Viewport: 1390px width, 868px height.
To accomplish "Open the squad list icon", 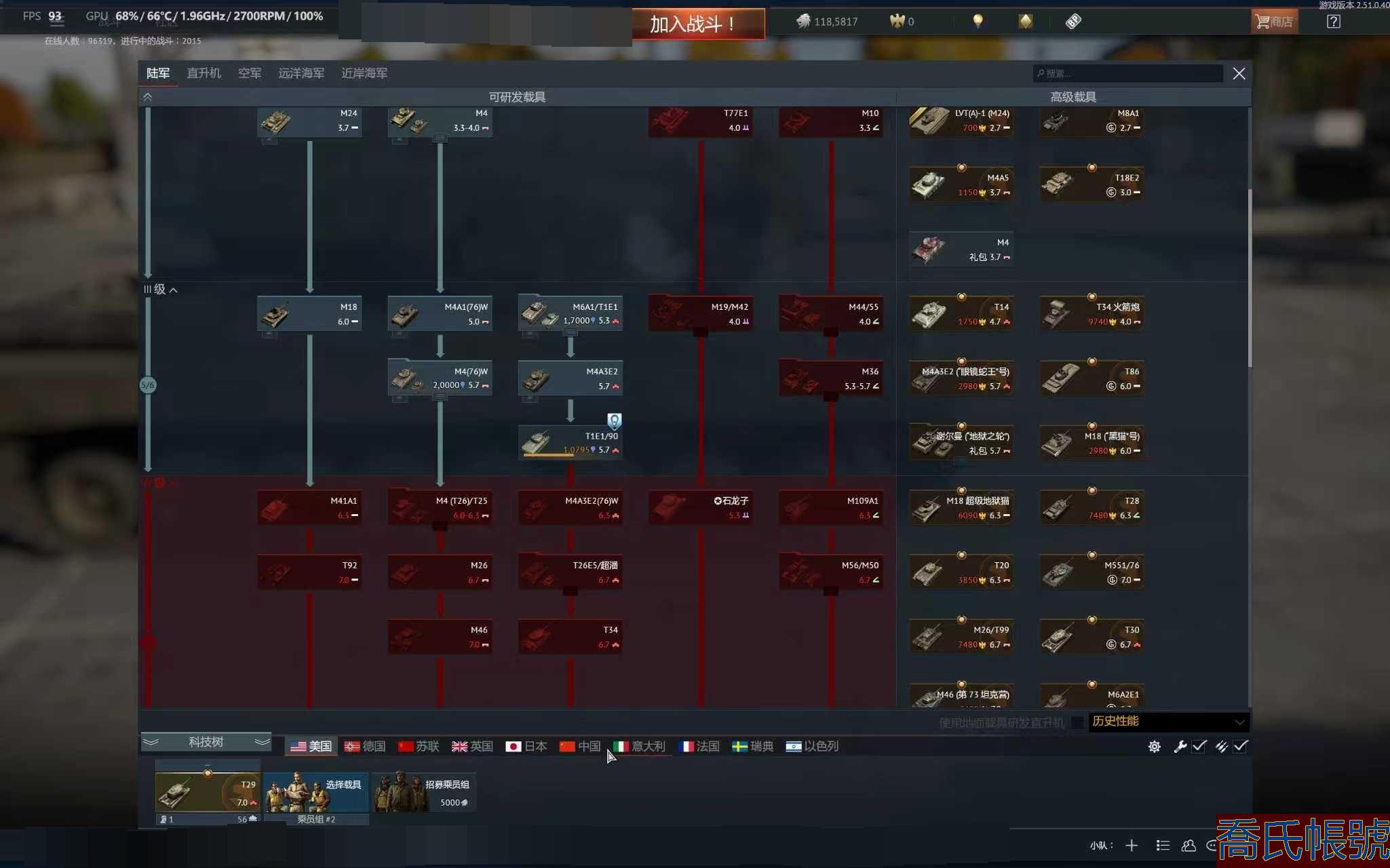I will (x=1163, y=845).
